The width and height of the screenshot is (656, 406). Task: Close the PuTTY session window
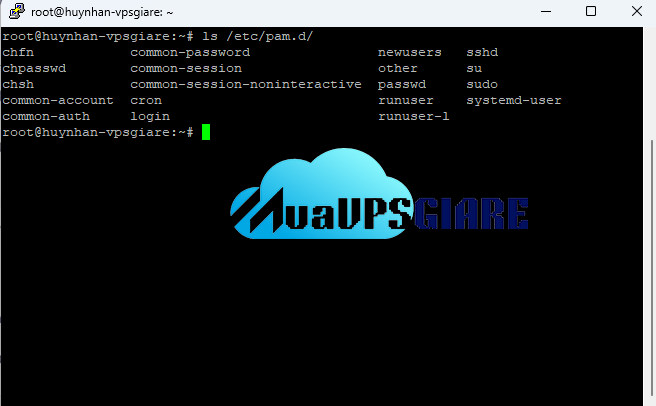634,12
